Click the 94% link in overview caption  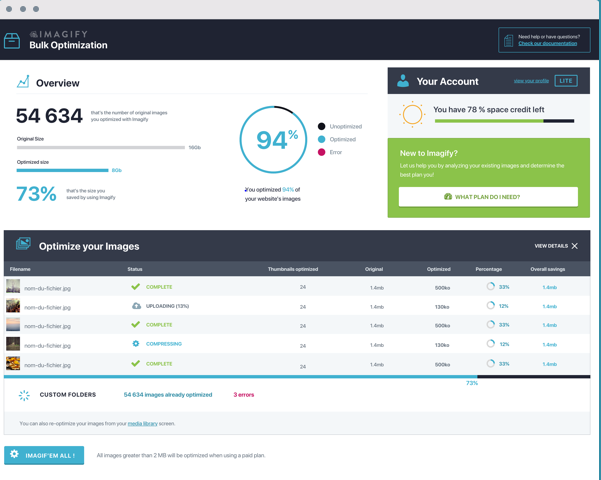(x=288, y=189)
